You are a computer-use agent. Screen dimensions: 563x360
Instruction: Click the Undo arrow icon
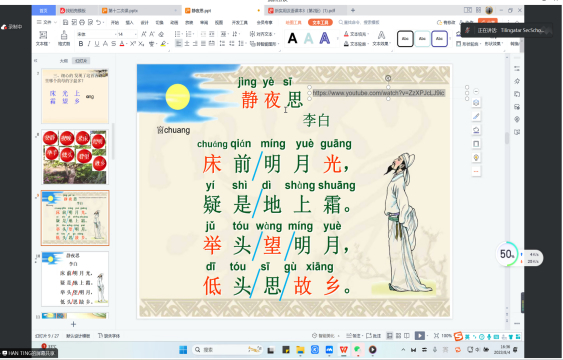pos(98,22)
